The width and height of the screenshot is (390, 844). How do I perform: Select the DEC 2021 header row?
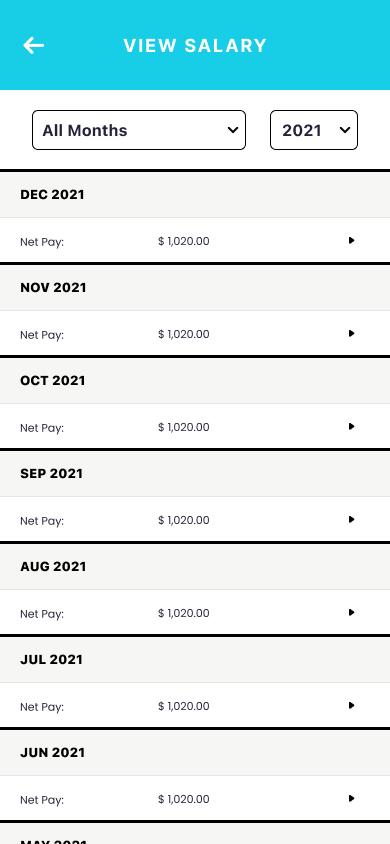(195, 195)
